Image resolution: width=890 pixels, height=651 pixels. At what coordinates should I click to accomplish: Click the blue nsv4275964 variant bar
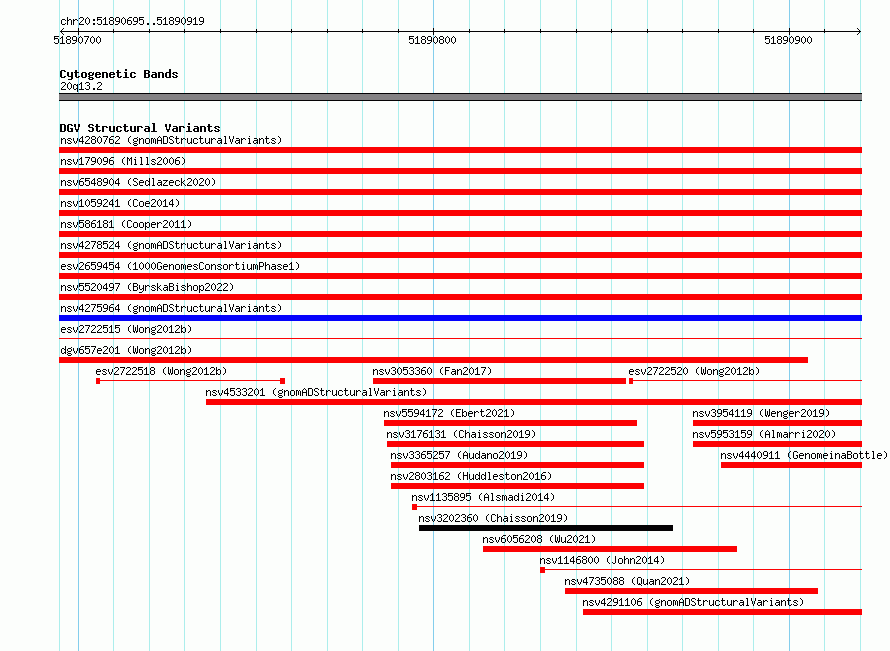coord(460,318)
